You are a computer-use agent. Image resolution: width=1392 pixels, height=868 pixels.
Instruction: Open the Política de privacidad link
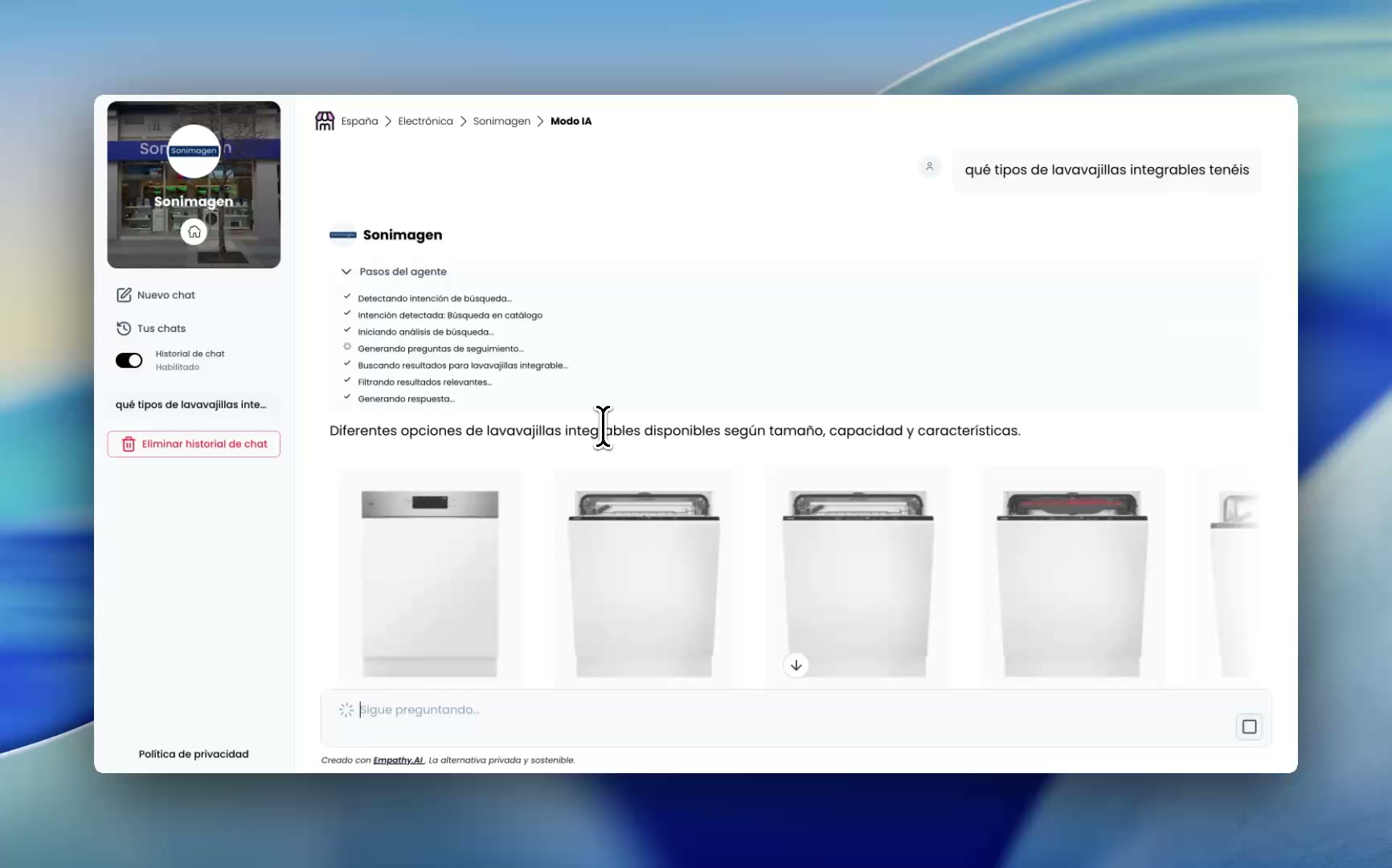click(194, 754)
